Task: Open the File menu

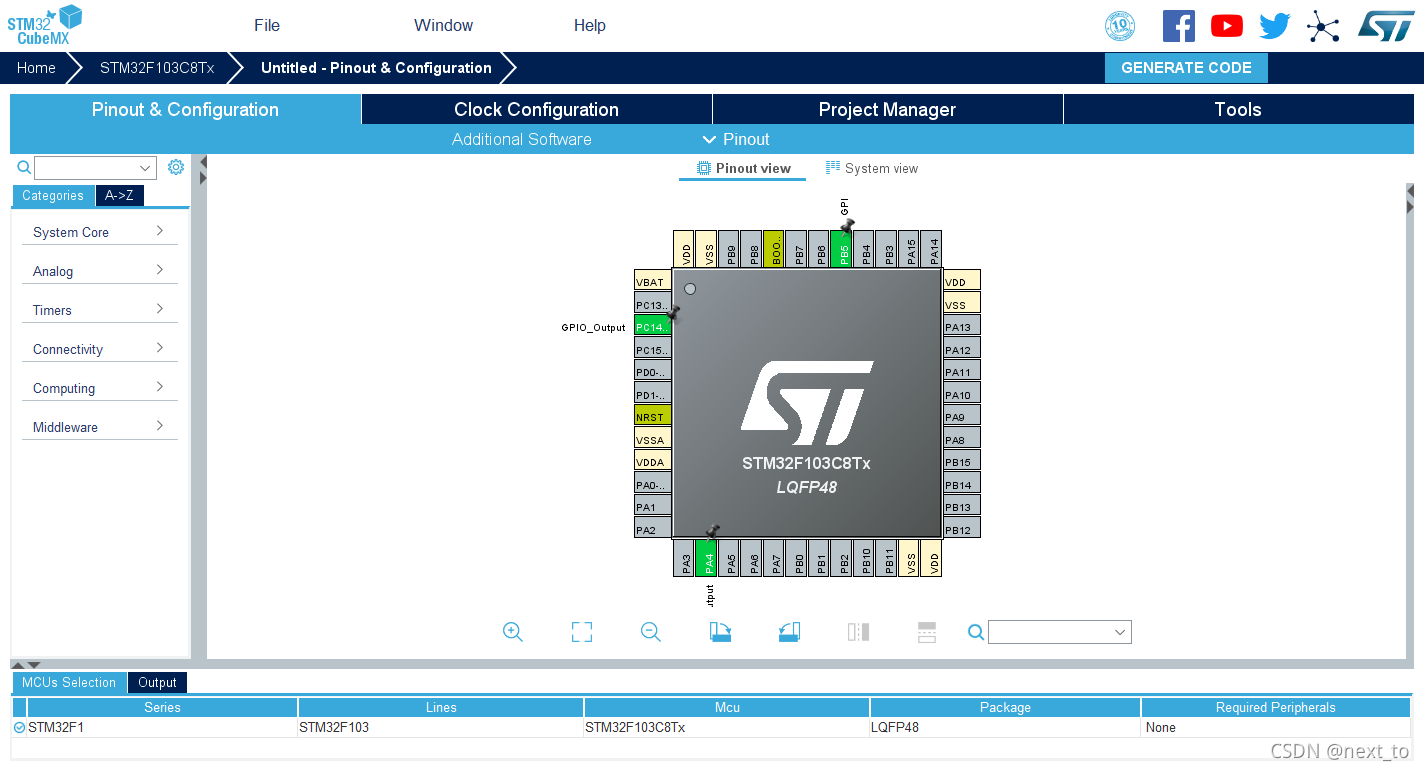Action: pos(267,25)
